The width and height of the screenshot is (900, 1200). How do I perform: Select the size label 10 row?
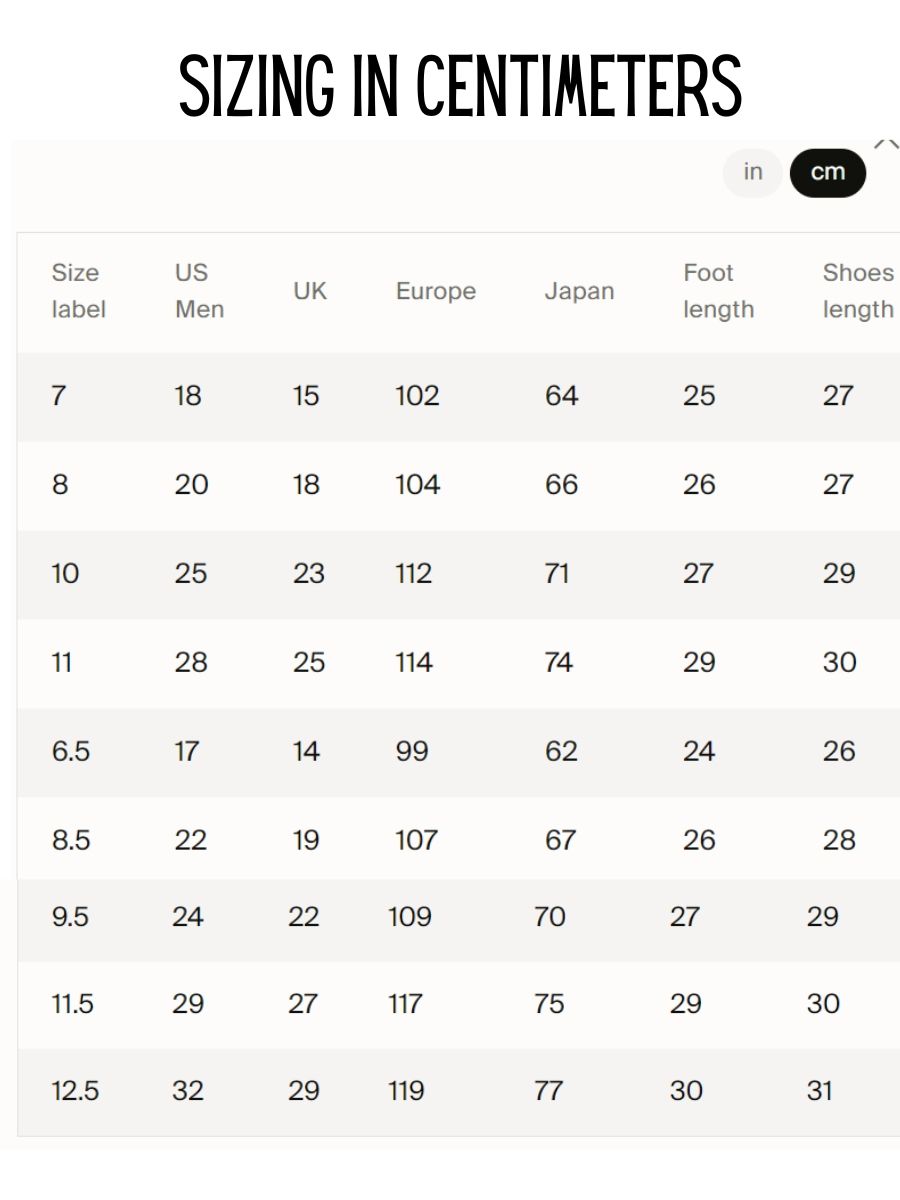(x=458, y=574)
